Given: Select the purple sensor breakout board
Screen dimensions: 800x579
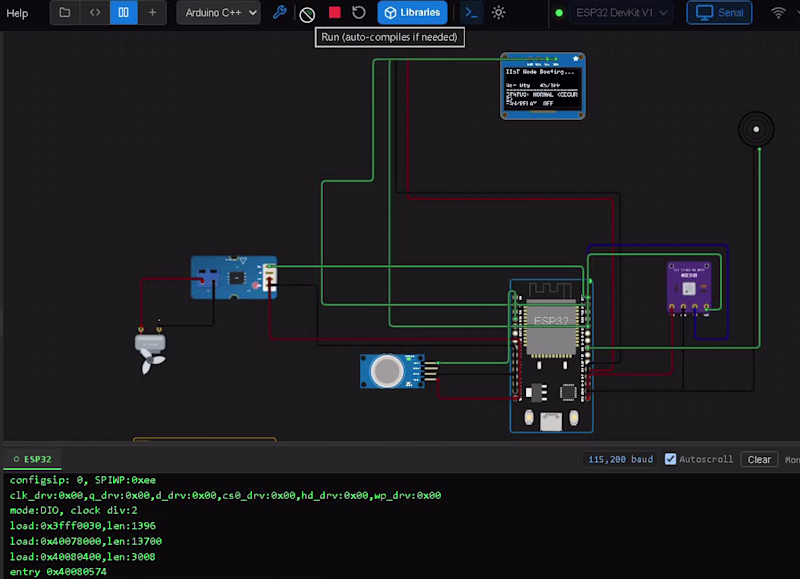Looking at the screenshot, I should [689, 287].
